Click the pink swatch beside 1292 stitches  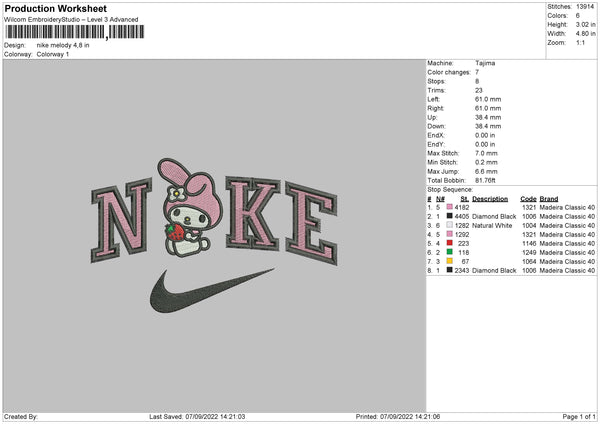[450, 234]
